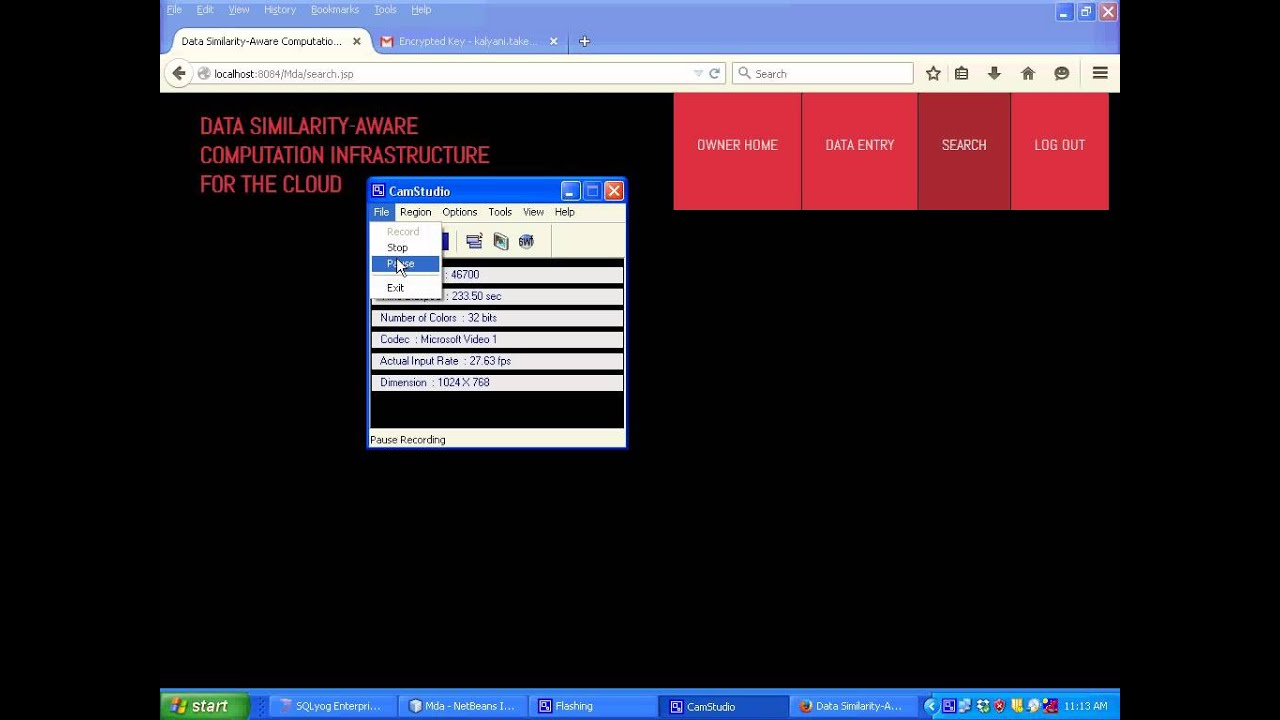Close the CamStudio window

tap(614, 191)
